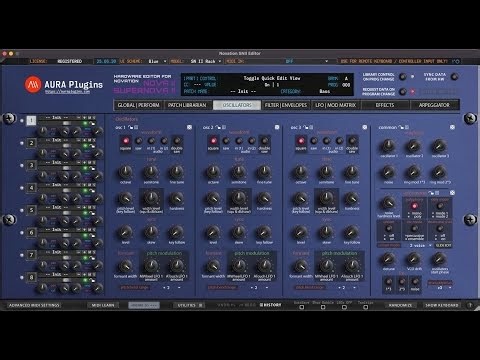Click the MIDI Learn button
The image size is (480, 360).
click(103, 305)
